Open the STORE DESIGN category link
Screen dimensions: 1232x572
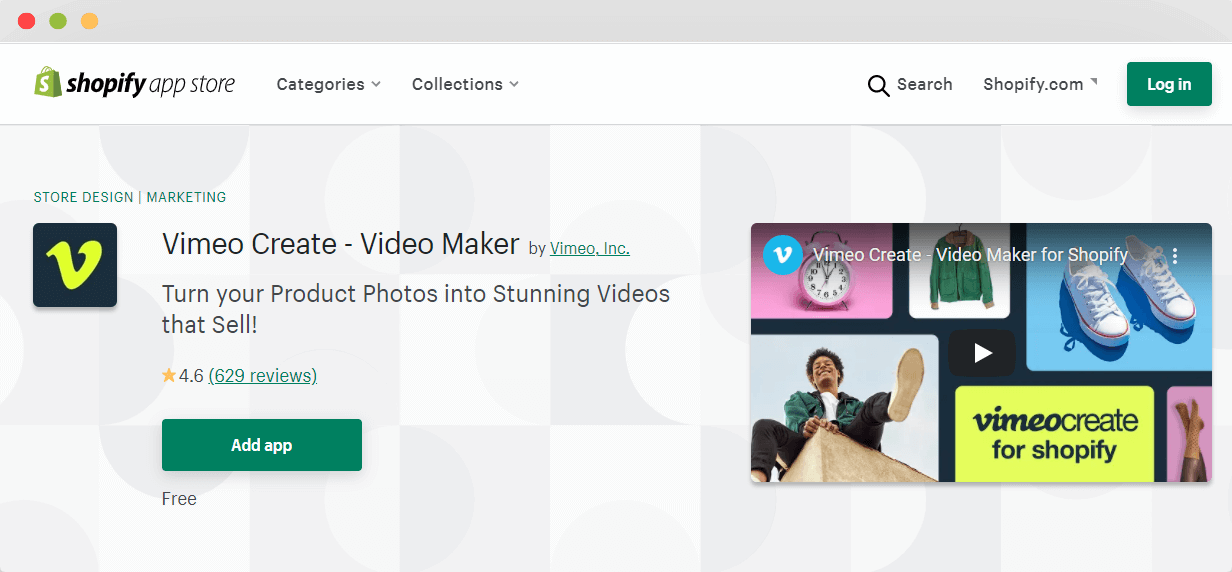point(84,197)
